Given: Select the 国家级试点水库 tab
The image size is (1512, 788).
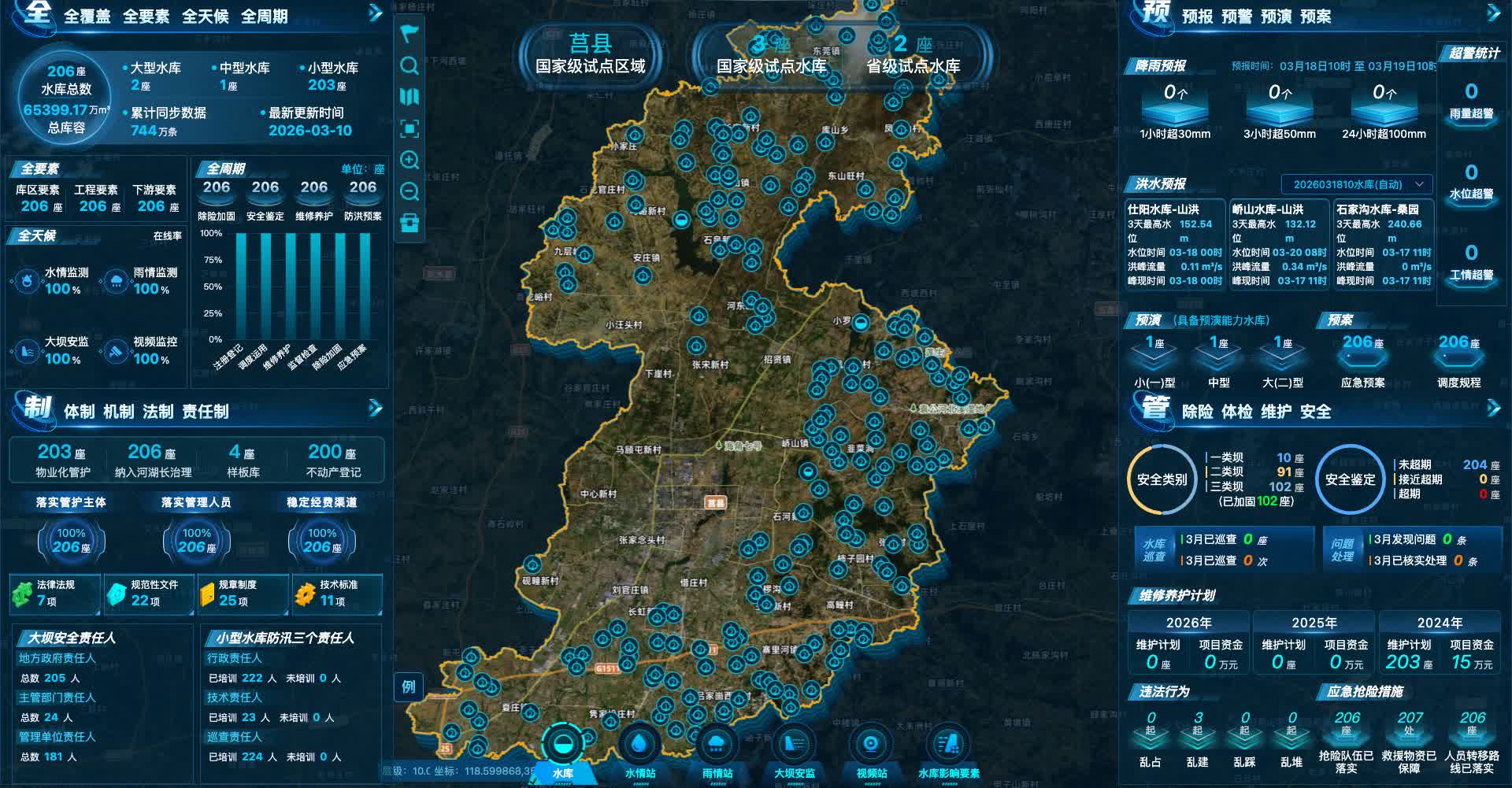Looking at the screenshot, I should point(770,55).
